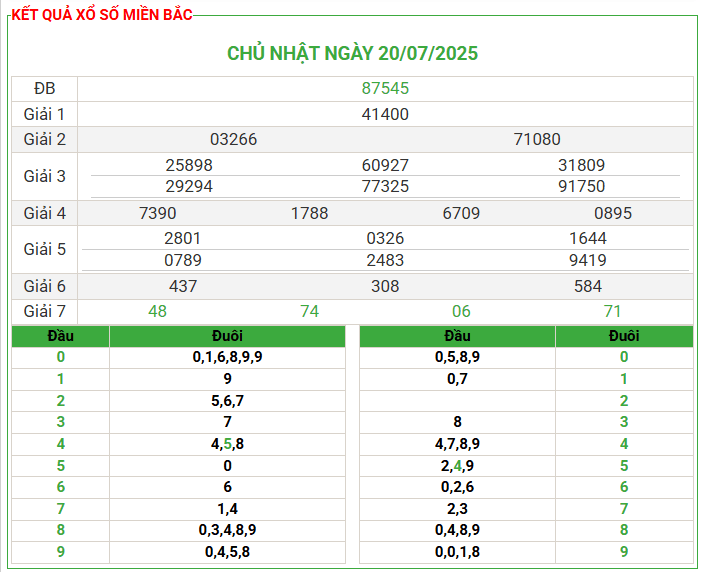Select Giải 6 number 584

tap(588, 286)
